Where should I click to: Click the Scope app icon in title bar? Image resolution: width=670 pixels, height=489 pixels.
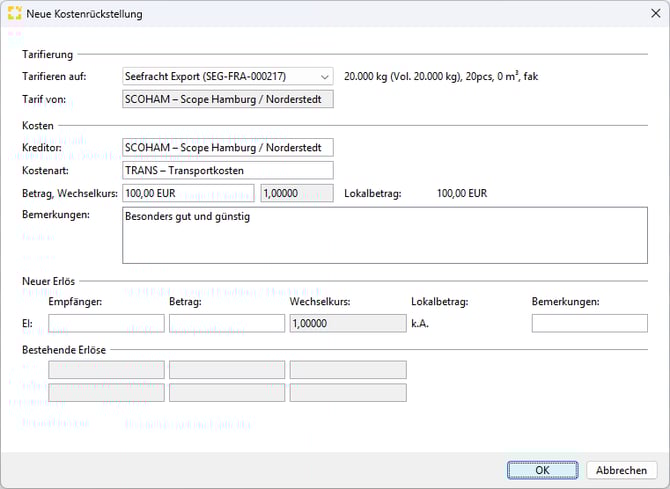[x=15, y=13]
